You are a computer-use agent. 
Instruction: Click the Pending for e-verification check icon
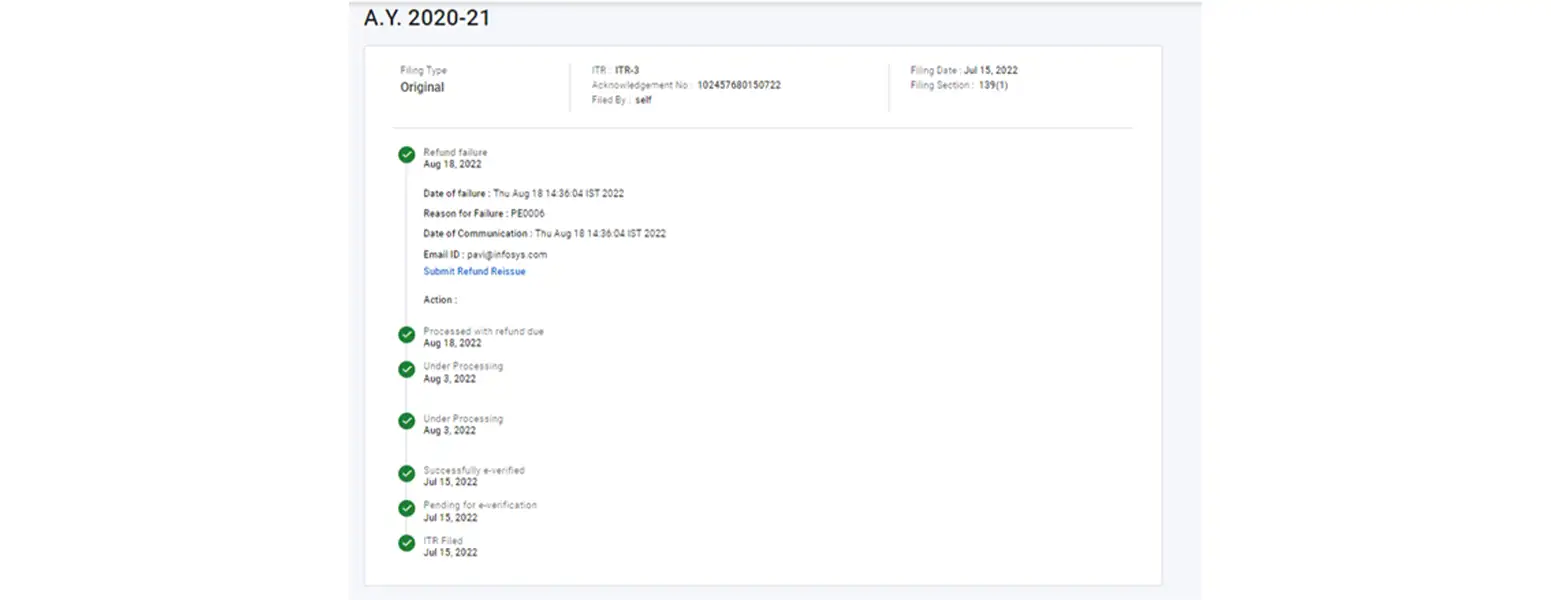pyautogui.click(x=406, y=509)
